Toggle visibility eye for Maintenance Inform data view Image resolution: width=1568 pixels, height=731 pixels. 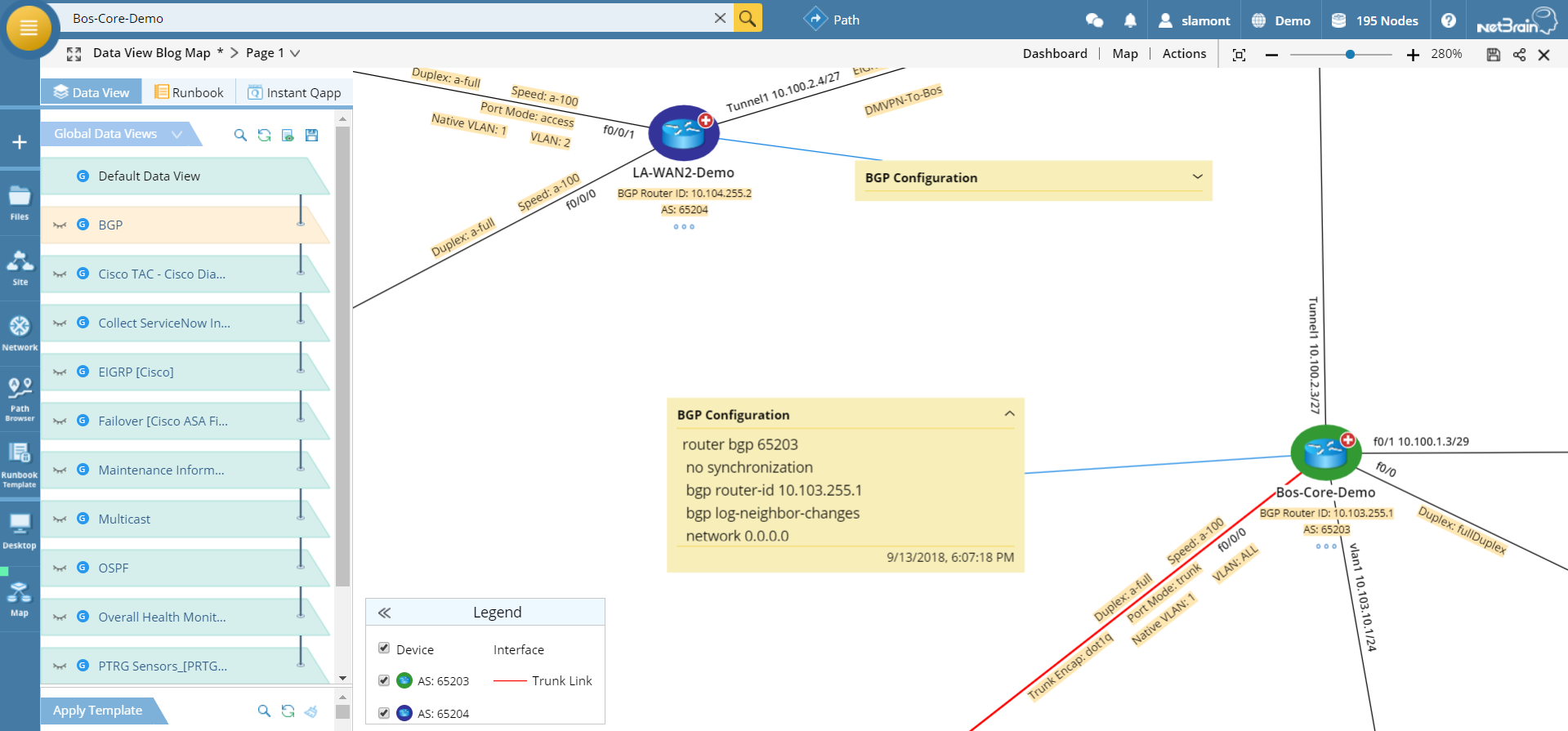pos(60,470)
